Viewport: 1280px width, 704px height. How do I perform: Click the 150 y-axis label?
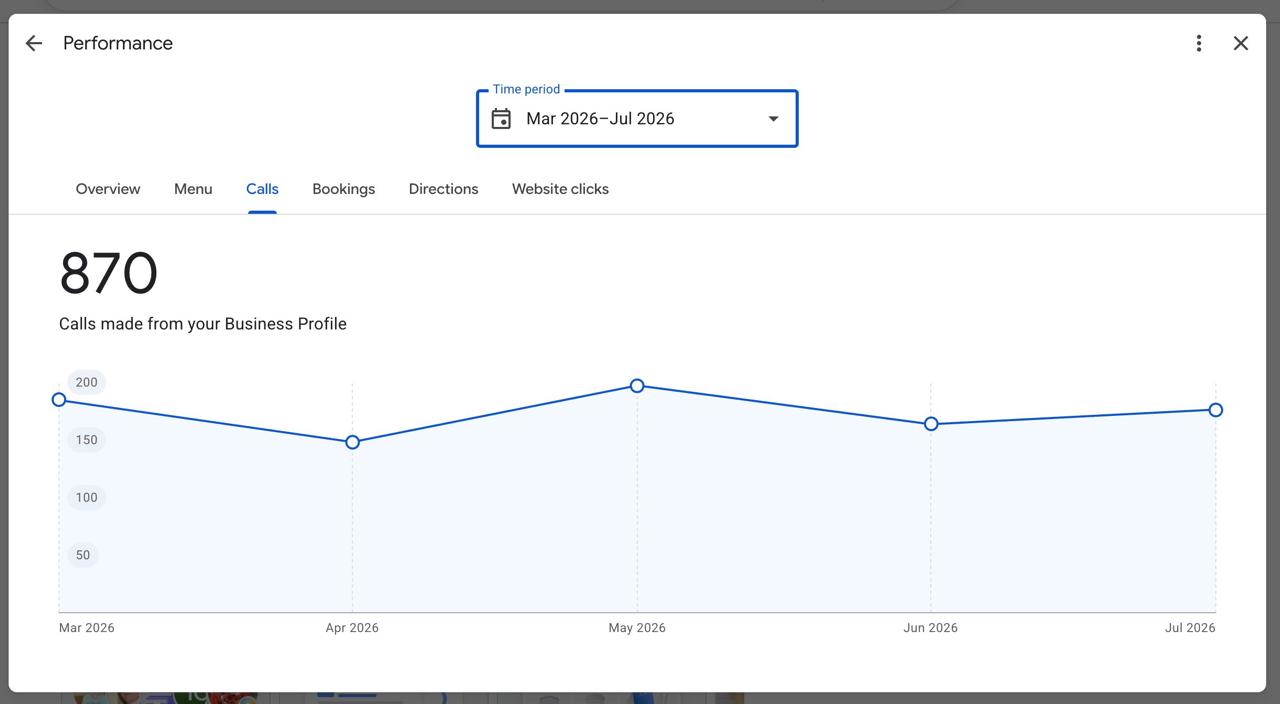point(87,440)
